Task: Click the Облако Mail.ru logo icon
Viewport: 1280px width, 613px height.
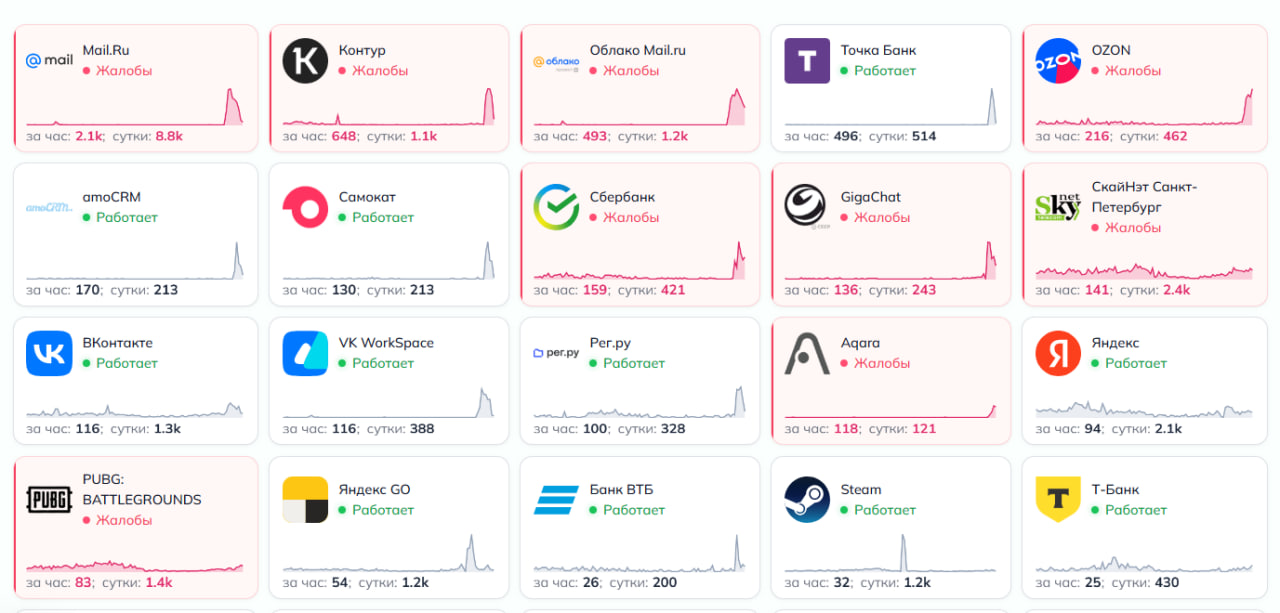Action: point(556,61)
